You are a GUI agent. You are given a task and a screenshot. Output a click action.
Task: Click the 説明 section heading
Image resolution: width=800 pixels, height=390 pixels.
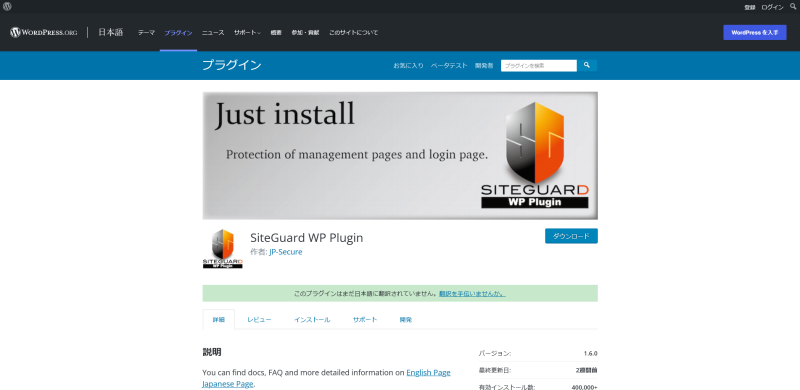point(212,352)
